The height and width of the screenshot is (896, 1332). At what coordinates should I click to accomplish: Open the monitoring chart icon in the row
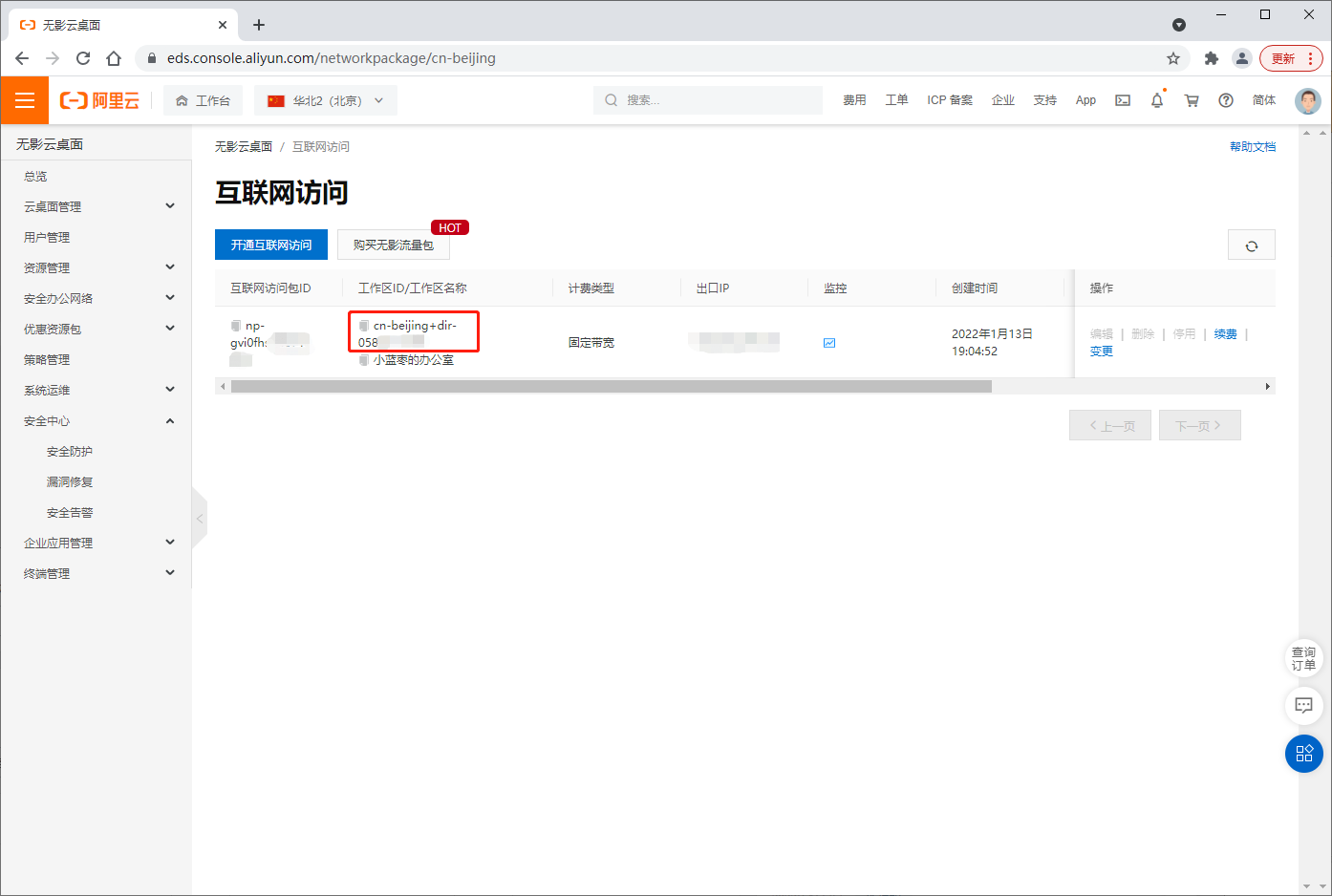(829, 343)
